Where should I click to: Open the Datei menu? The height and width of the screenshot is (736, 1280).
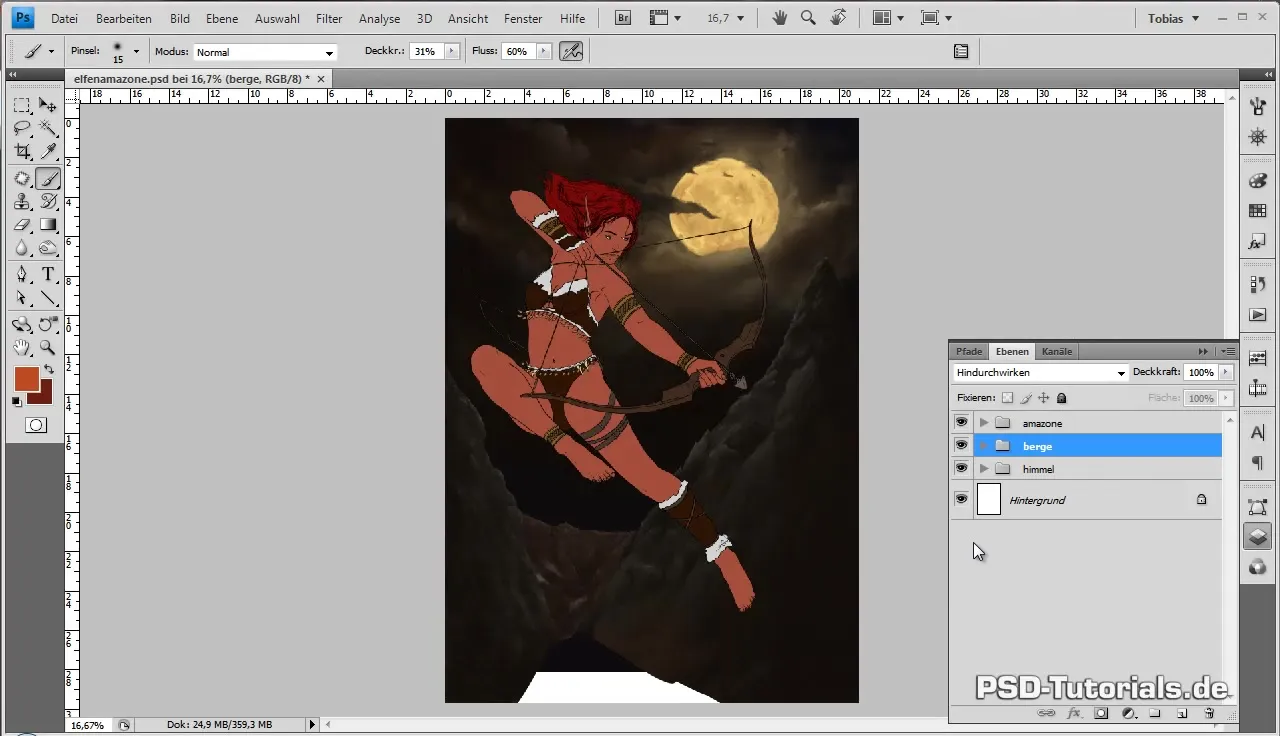pos(64,18)
